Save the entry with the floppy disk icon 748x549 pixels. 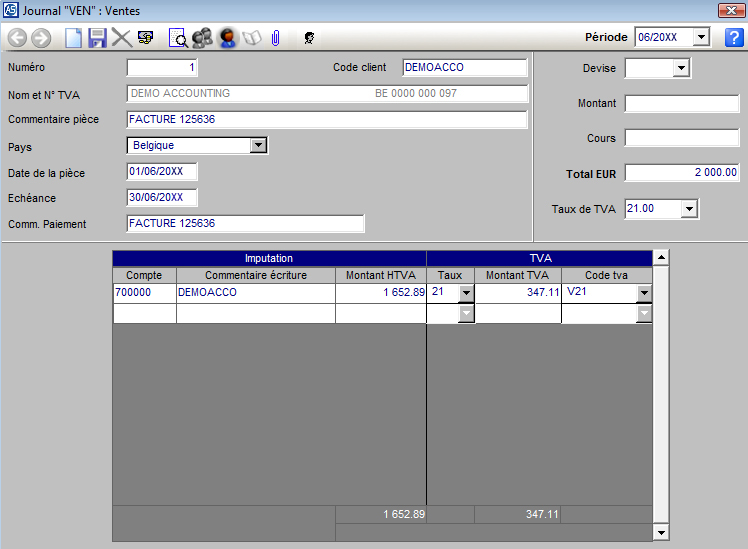click(97, 38)
